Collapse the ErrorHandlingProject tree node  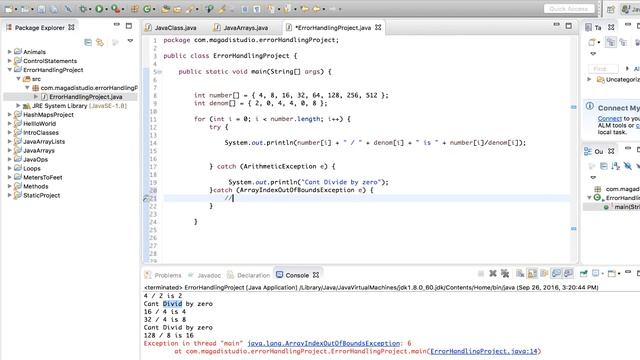click(9, 70)
